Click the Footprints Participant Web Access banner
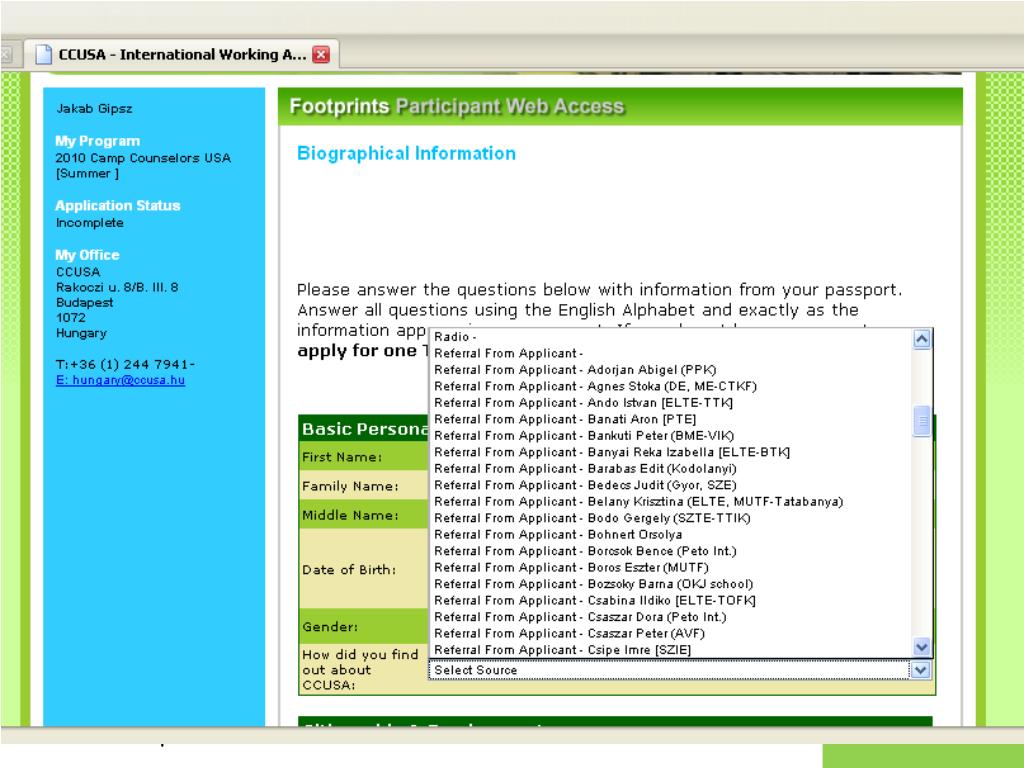This screenshot has height=768, width=1024. 620,106
